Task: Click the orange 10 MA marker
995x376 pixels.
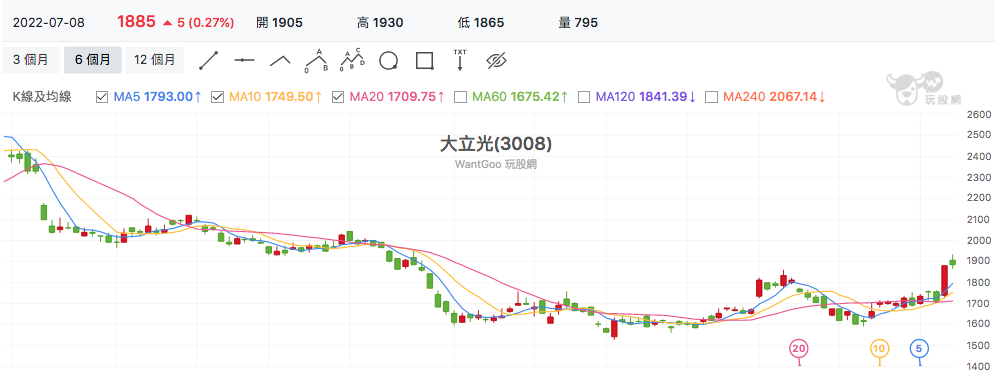Action: [x=879, y=348]
